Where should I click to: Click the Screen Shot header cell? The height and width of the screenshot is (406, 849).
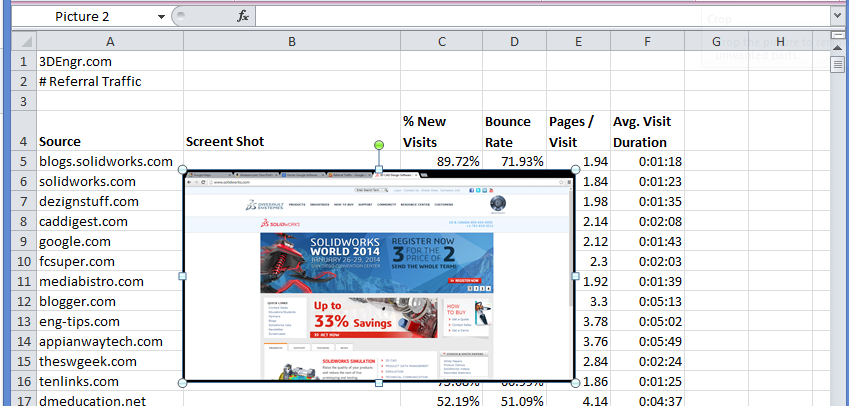292,131
